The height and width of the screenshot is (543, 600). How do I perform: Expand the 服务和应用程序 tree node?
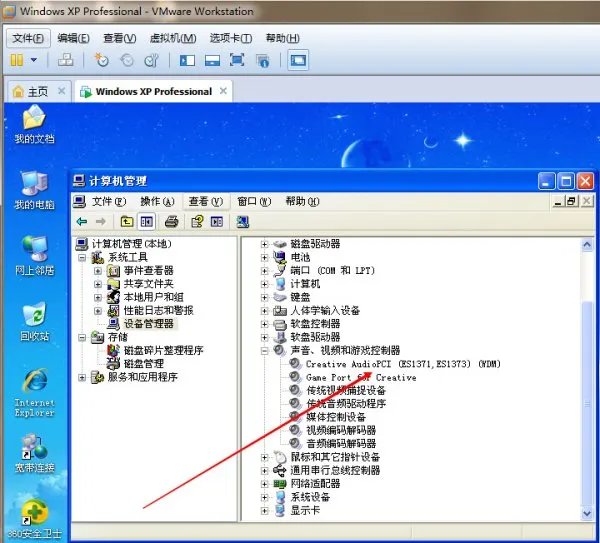(x=84, y=377)
